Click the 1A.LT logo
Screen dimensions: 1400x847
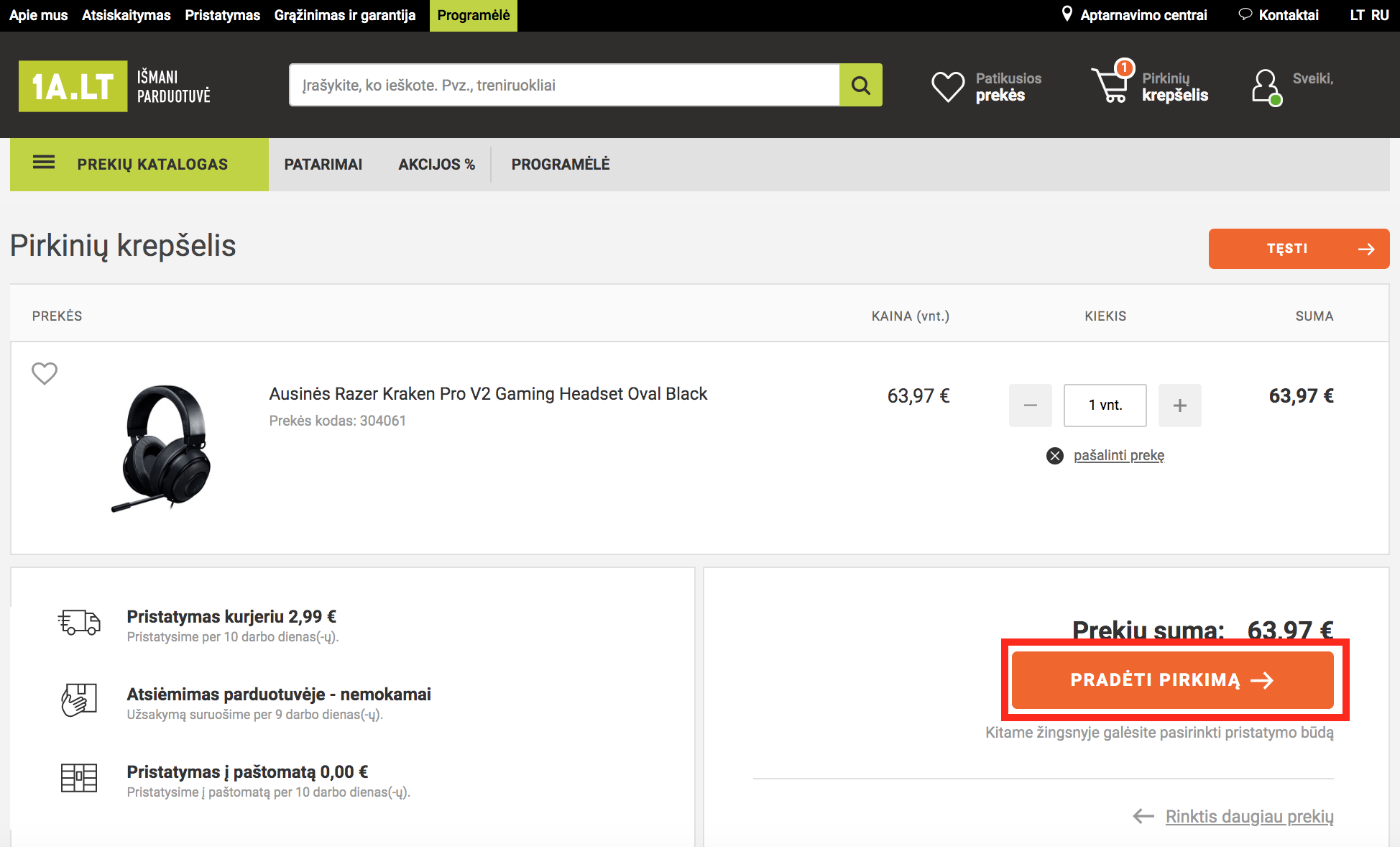point(73,86)
